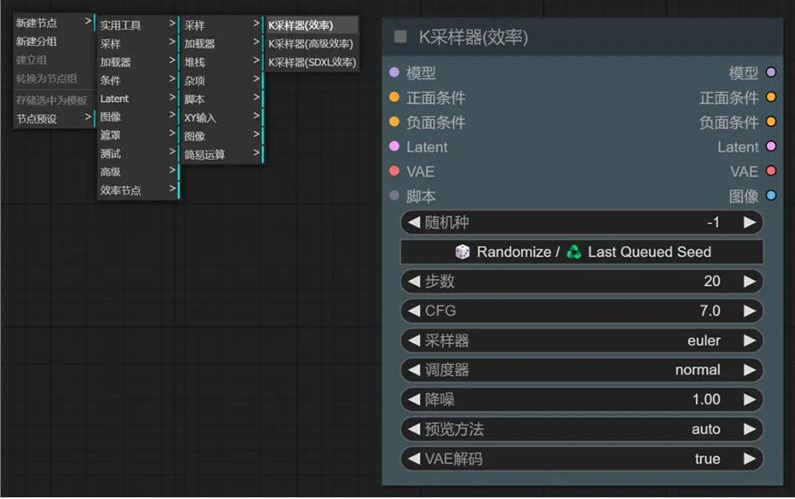Click the Latent input socket dot

pos(394,147)
